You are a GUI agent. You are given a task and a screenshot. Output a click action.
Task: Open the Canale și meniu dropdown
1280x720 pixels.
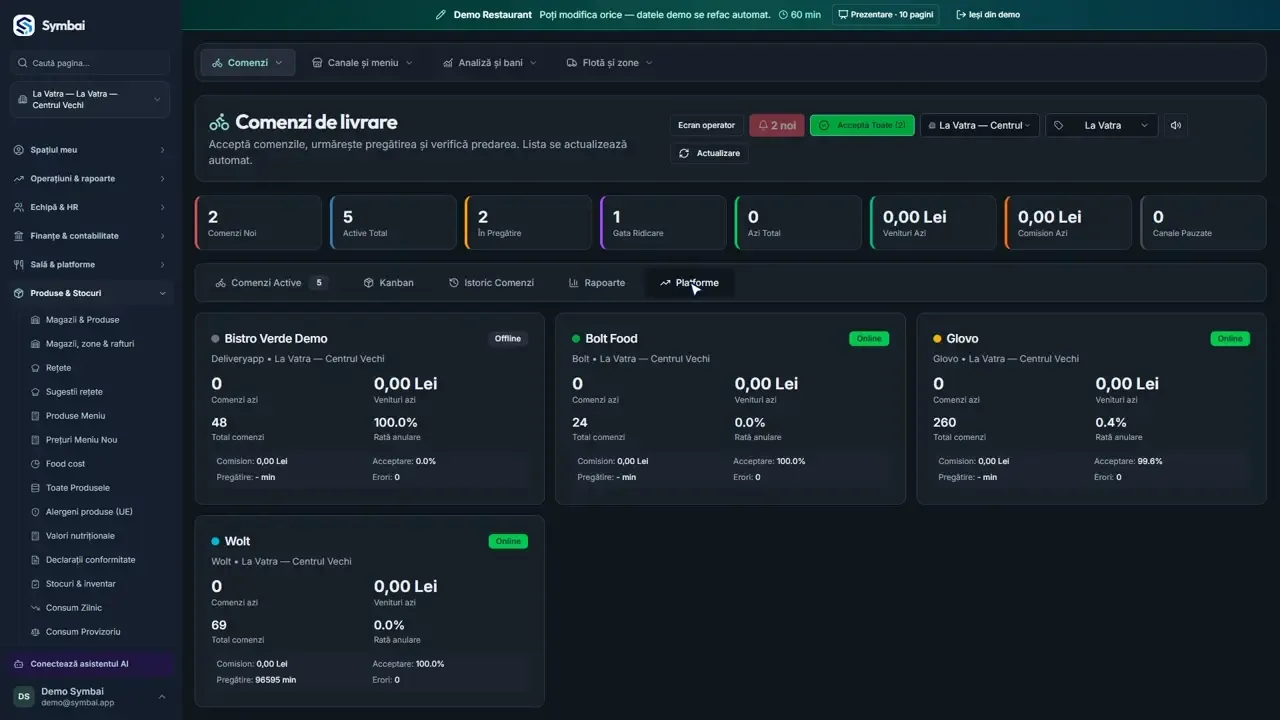[362, 63]
